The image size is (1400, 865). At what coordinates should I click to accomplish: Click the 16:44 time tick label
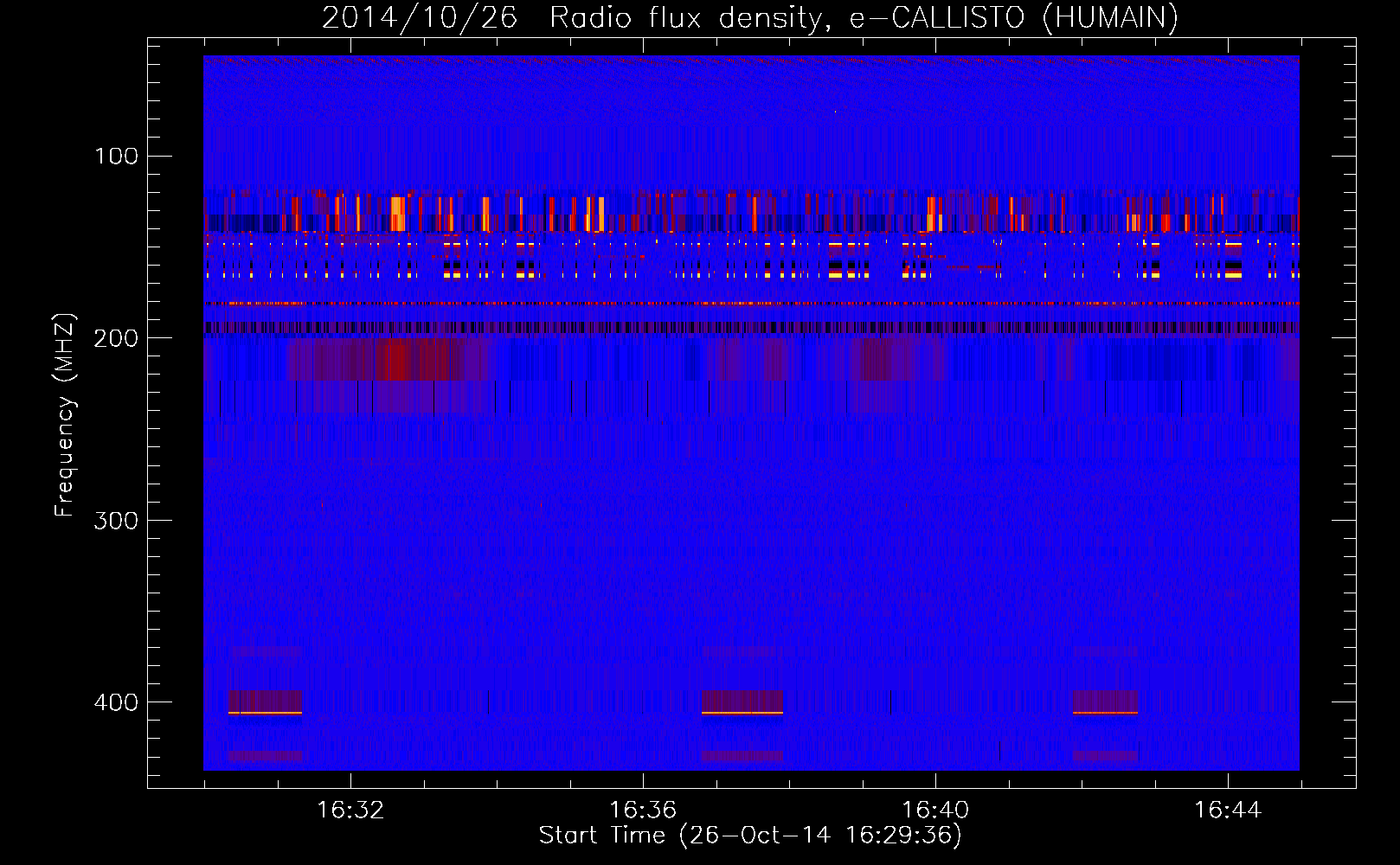(x=1228, y=810)
